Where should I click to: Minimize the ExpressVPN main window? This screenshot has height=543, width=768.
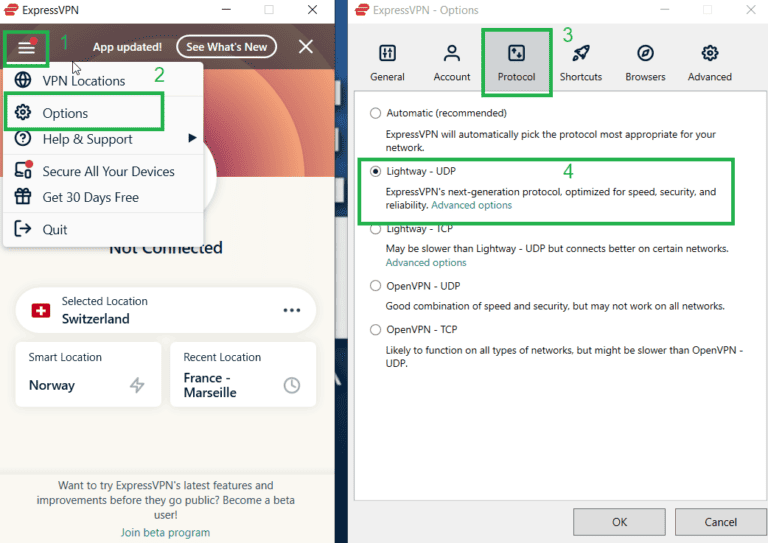tap(226, 9)
